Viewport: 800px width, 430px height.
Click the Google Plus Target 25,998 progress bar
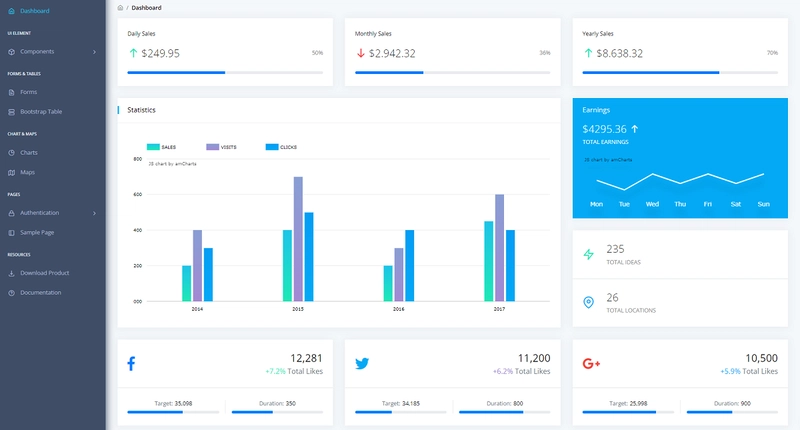(628, 412)
